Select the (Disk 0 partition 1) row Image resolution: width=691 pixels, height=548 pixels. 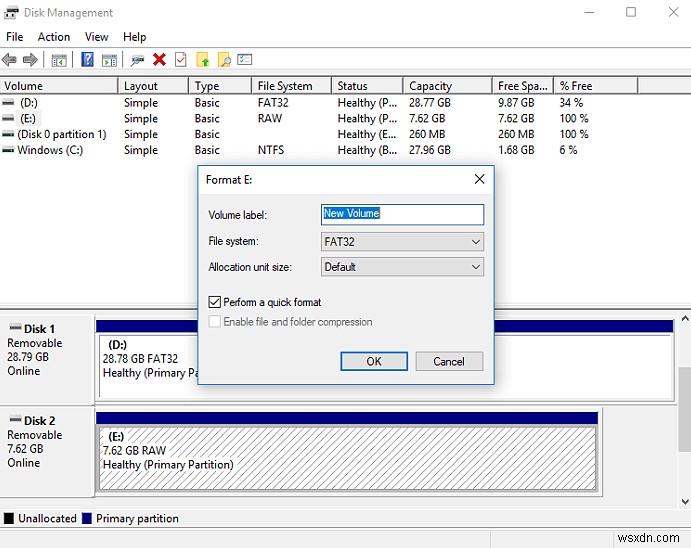[319, 134]
